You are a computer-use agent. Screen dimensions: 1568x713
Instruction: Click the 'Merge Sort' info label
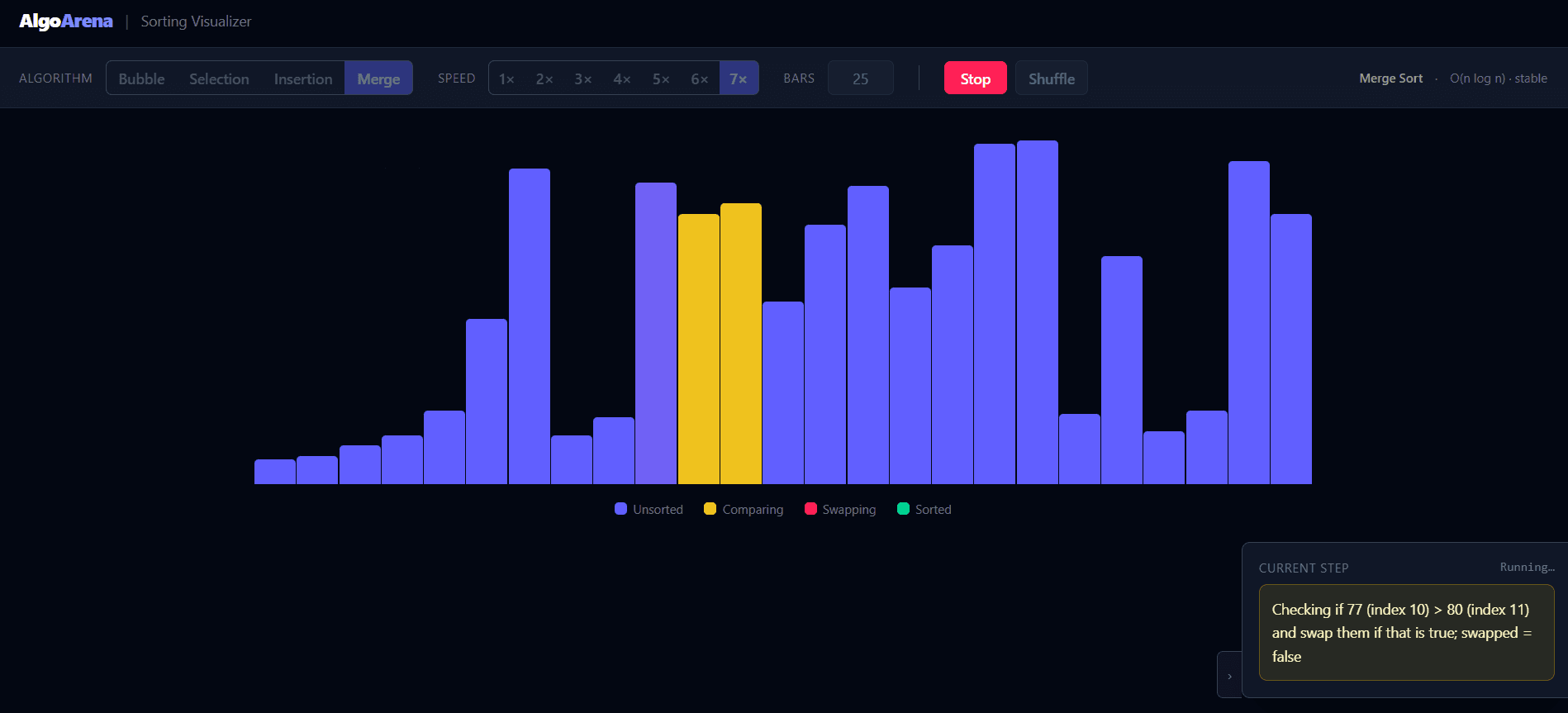pos(1391,78)
